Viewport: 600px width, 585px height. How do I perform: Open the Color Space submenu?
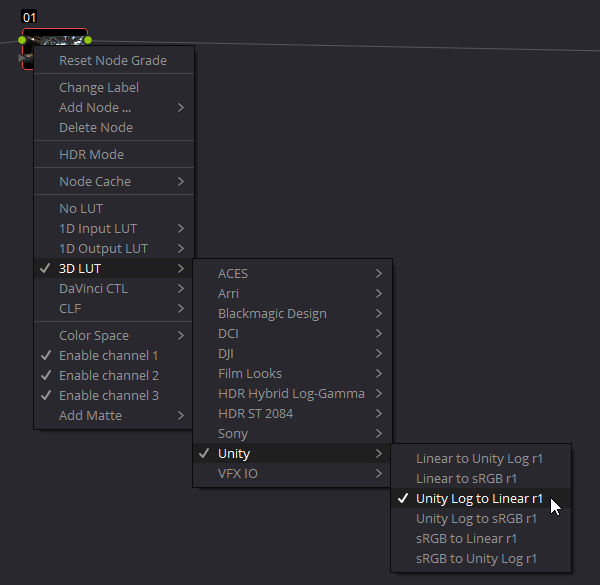(x=114, y=336)
